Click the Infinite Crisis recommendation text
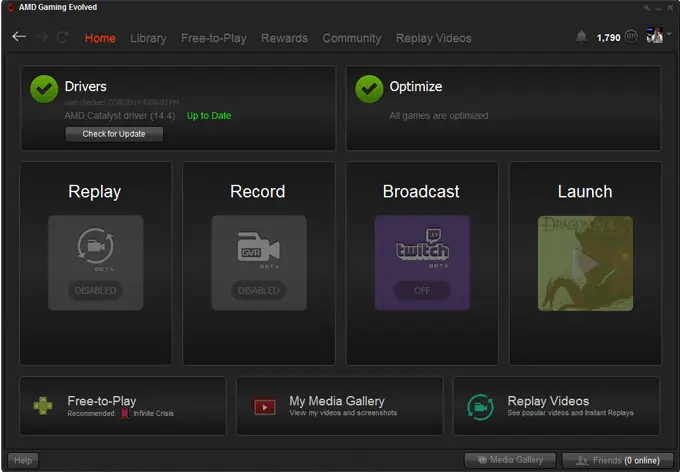Screen dimensions: 680x472 154,413
